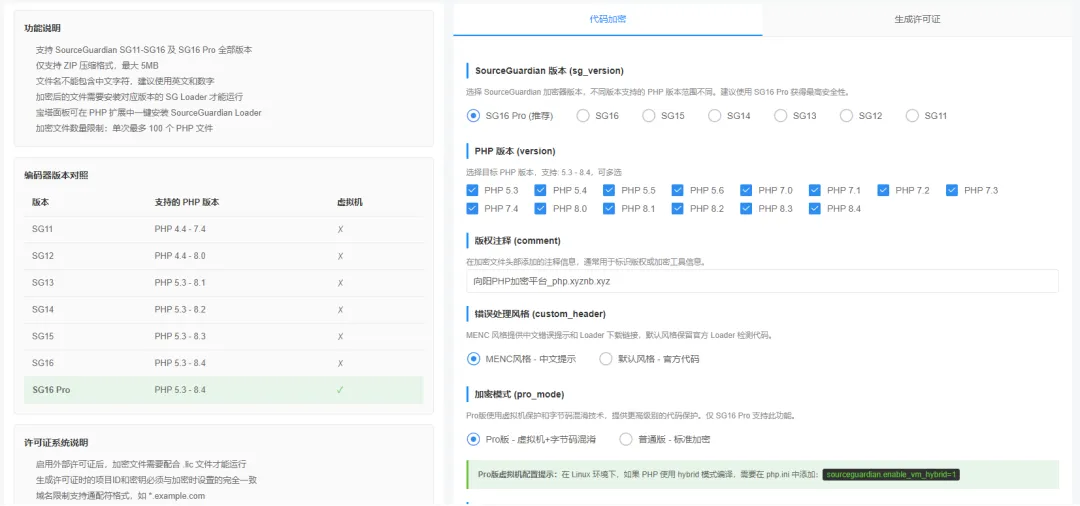Click the SourceGuardian 版本 (sg_version) heading
The image size is (1080, 506).
(x=549, y=70)
